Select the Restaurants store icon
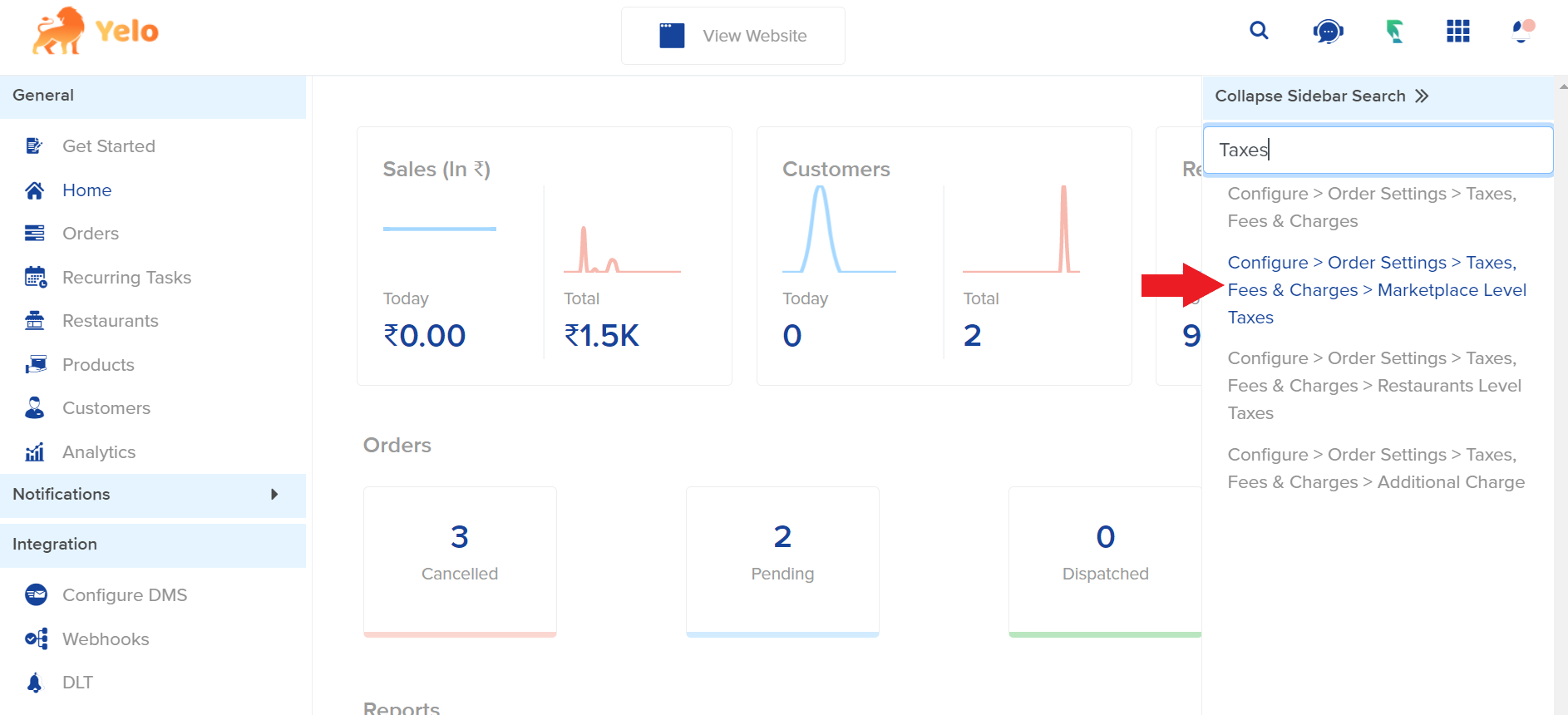1568x715 pixels. pyautogui.click(x=35, y=321)
